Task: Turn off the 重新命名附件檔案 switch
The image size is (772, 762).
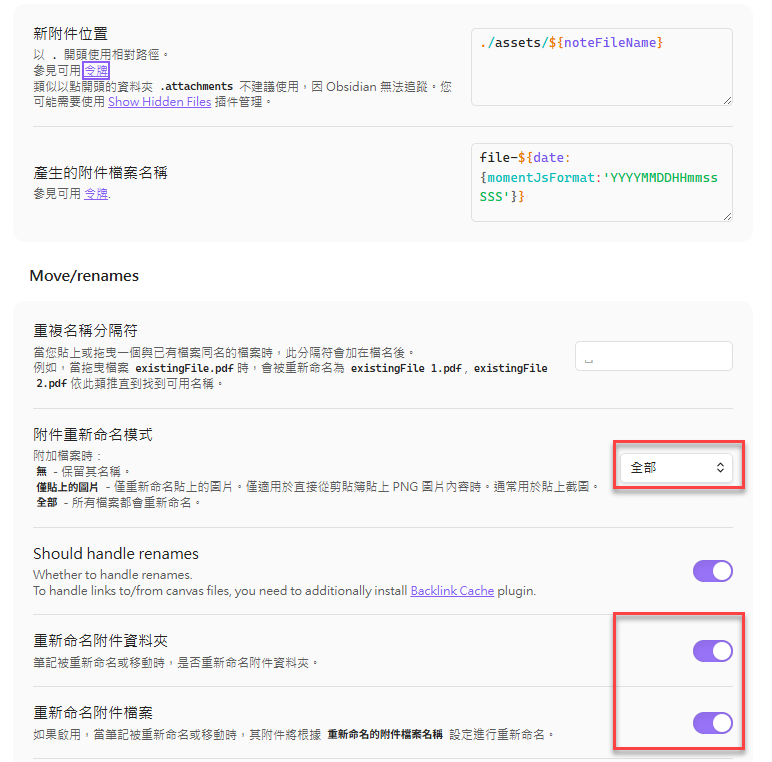Action: (x=713, y=723)
